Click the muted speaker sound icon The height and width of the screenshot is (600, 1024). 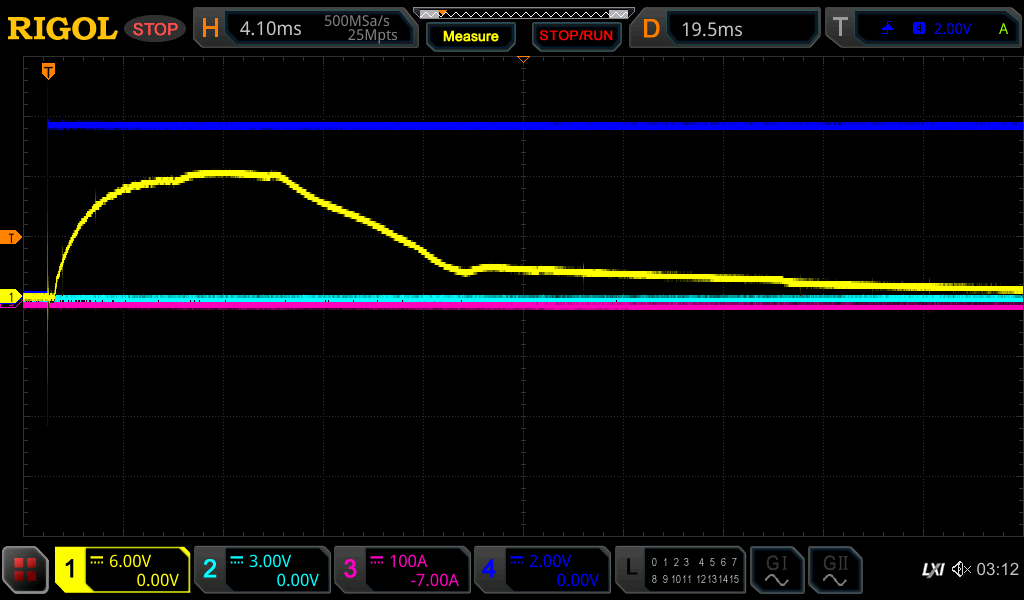(960, 570)
